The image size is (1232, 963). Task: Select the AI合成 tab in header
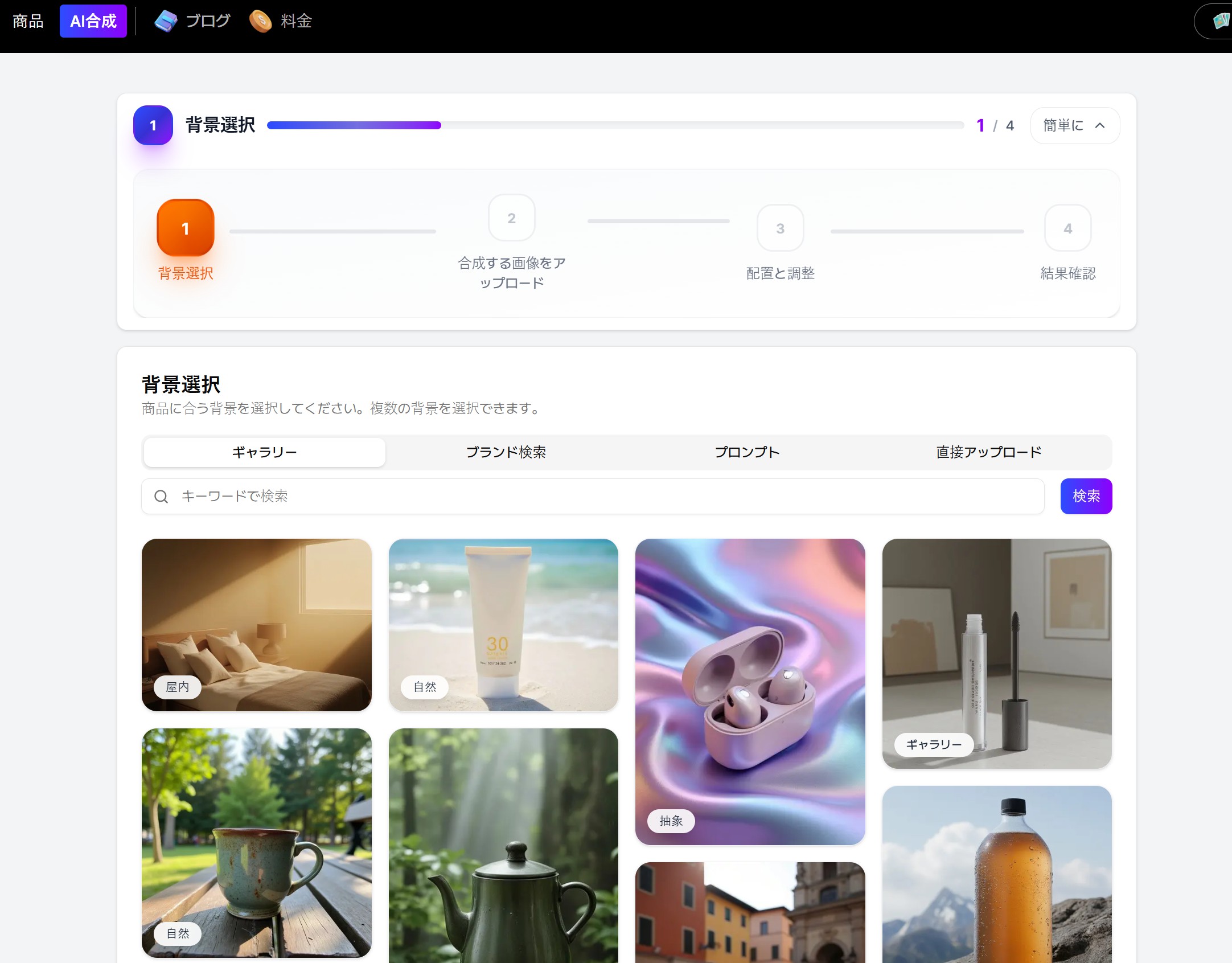[x=93, y=21]
